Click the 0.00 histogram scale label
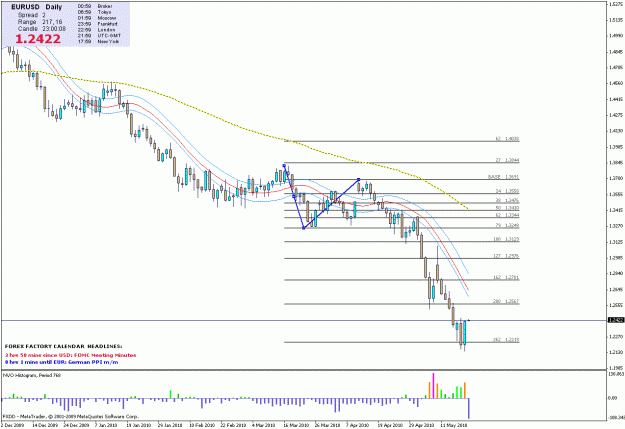The height and width of the screenshot is (429, 625). 612,398
